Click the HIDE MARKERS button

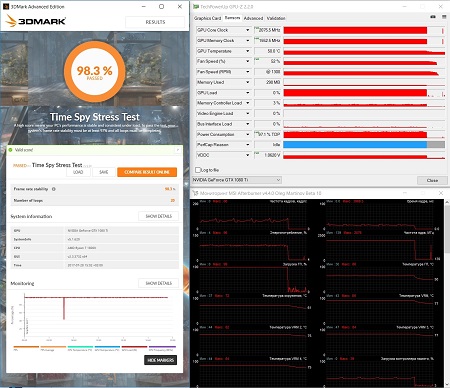[160, 360]
